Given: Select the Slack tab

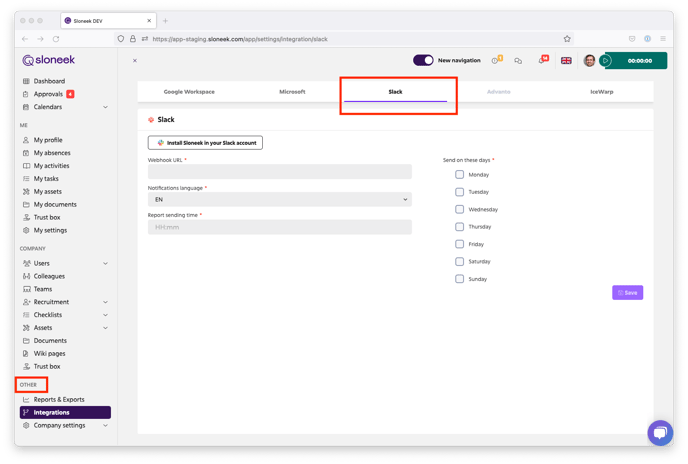Looking at the screenshot, I should point(395,92).
